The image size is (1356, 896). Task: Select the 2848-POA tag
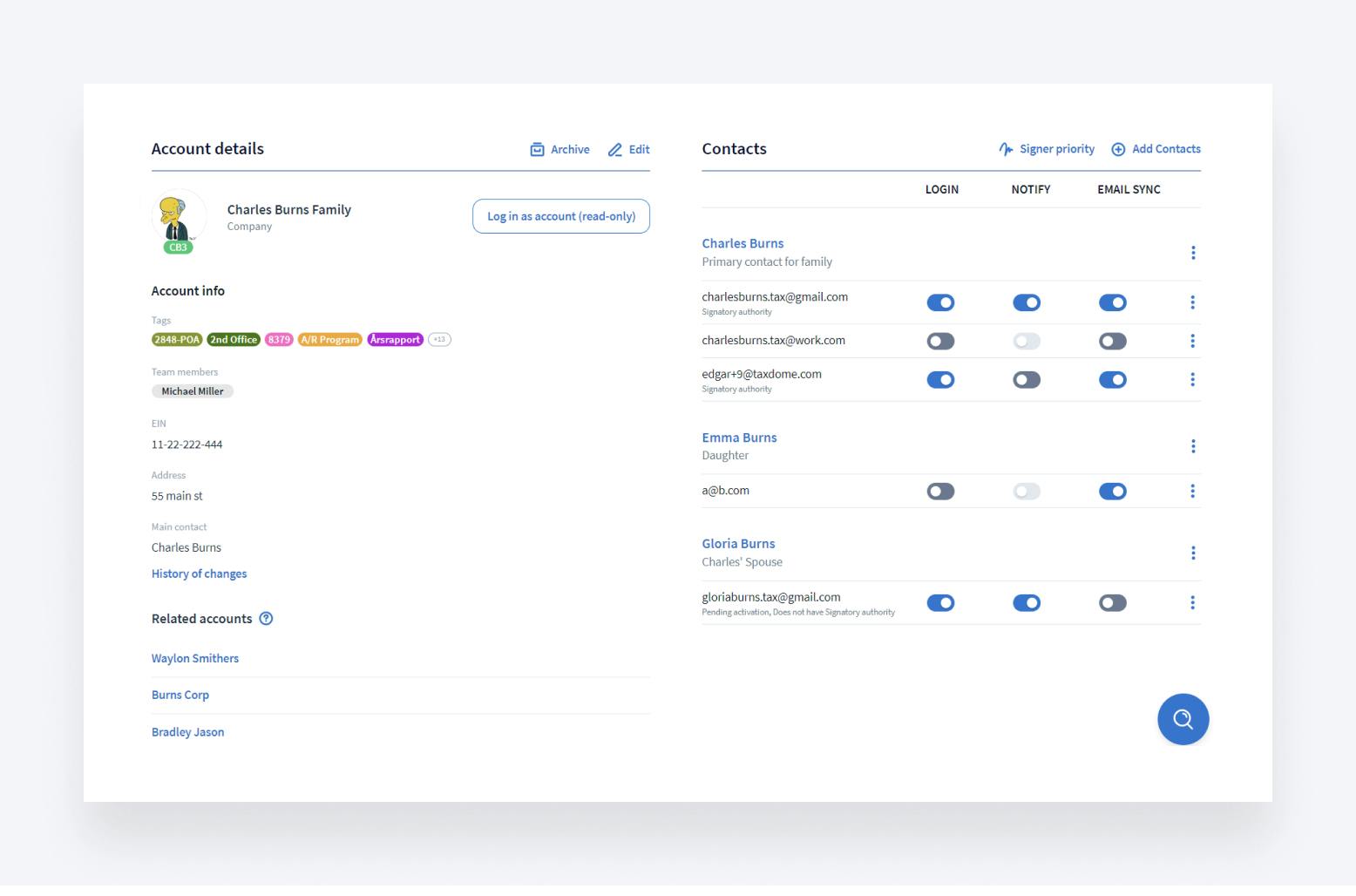tap(177, 340)
